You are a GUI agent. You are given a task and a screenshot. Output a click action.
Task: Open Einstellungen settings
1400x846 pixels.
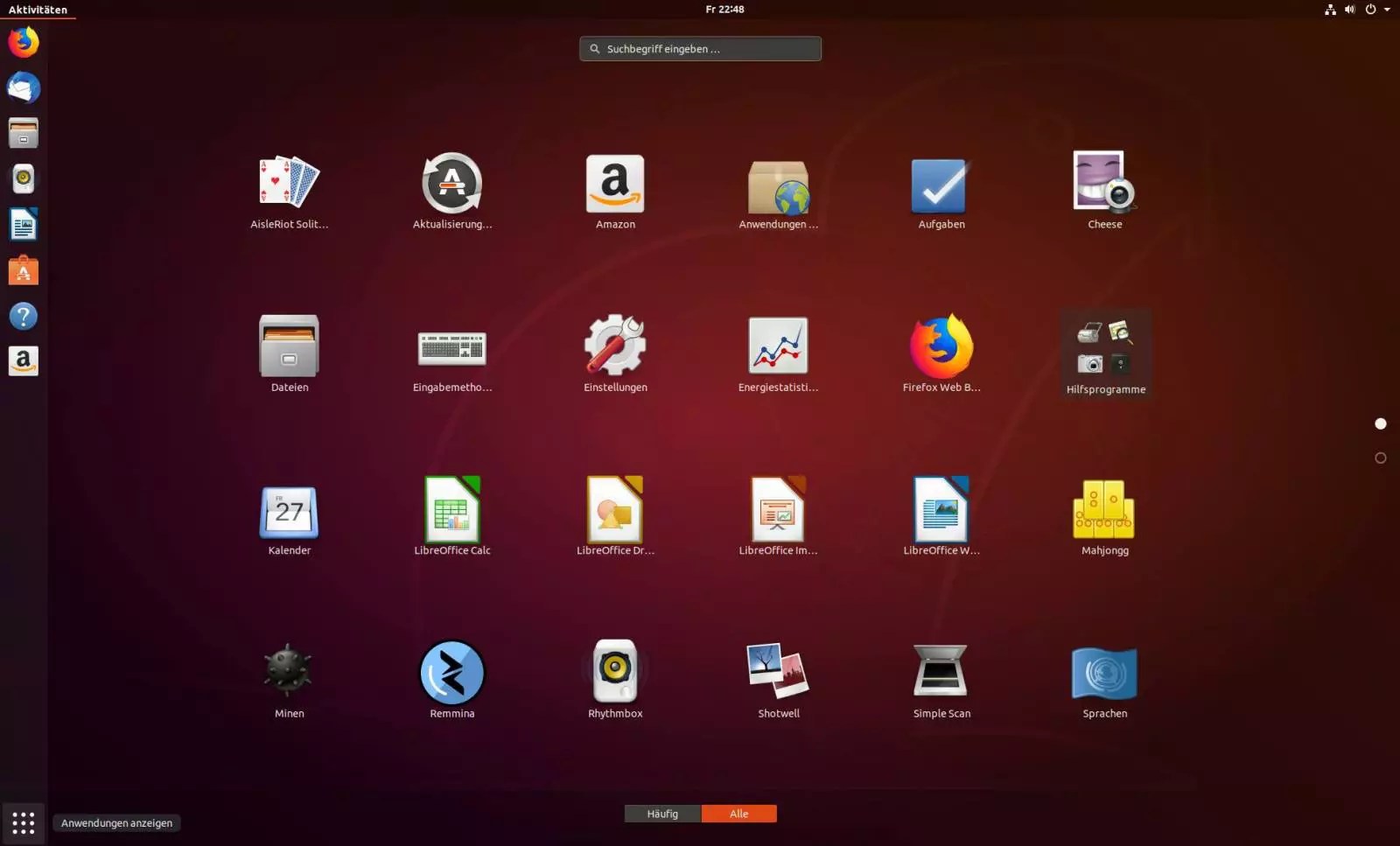[615, 354]
